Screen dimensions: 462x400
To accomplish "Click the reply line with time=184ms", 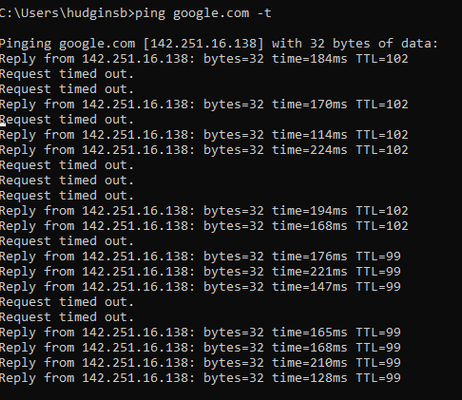I will click(204, 59).
